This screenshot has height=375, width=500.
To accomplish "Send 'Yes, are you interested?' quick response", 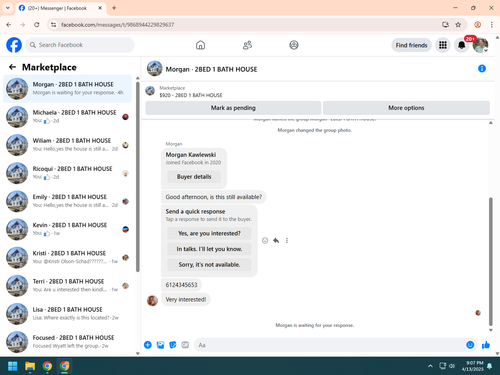I will (x=209, y=233).
